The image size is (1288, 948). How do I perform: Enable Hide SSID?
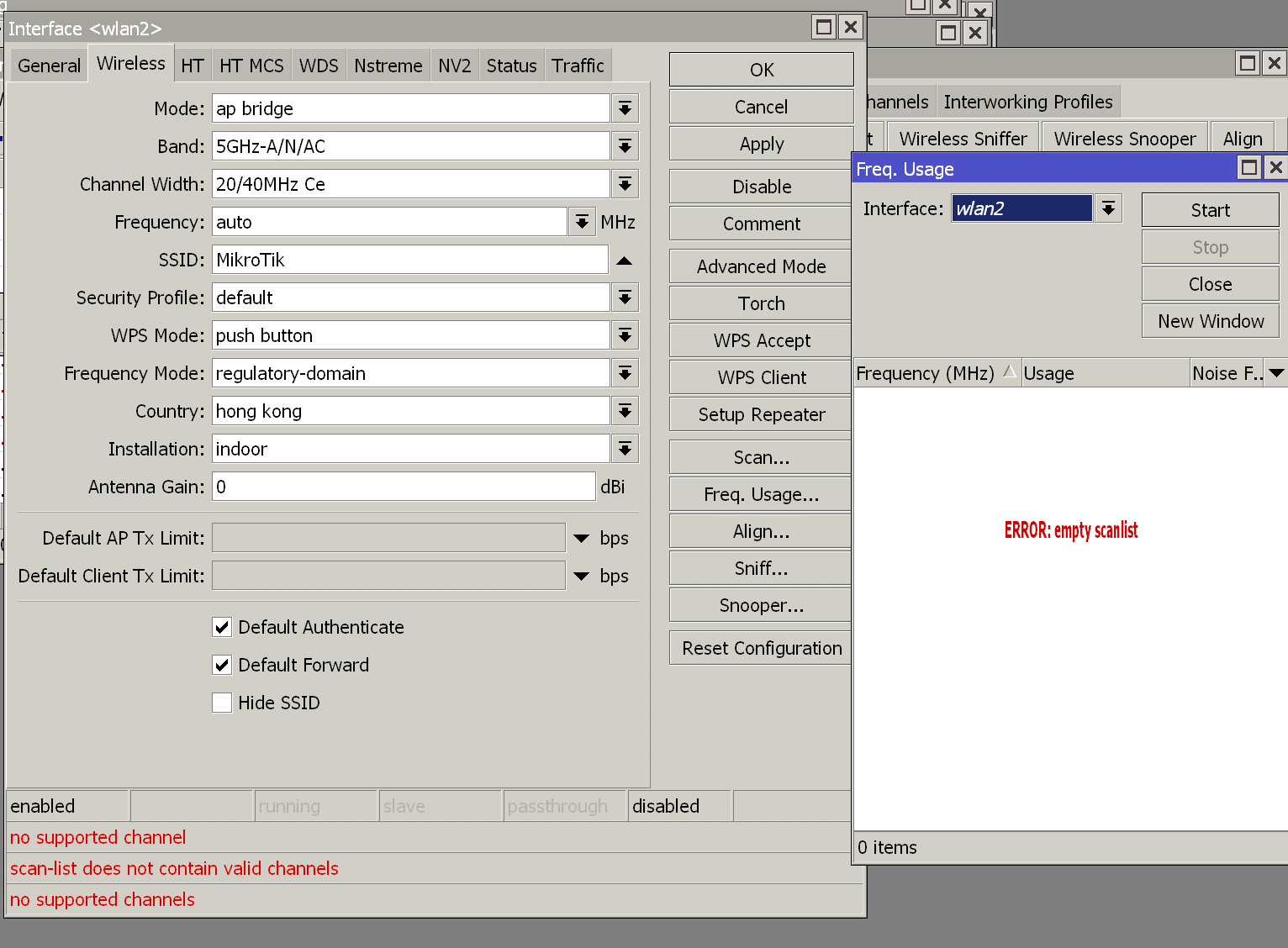[x=221, y=702]
